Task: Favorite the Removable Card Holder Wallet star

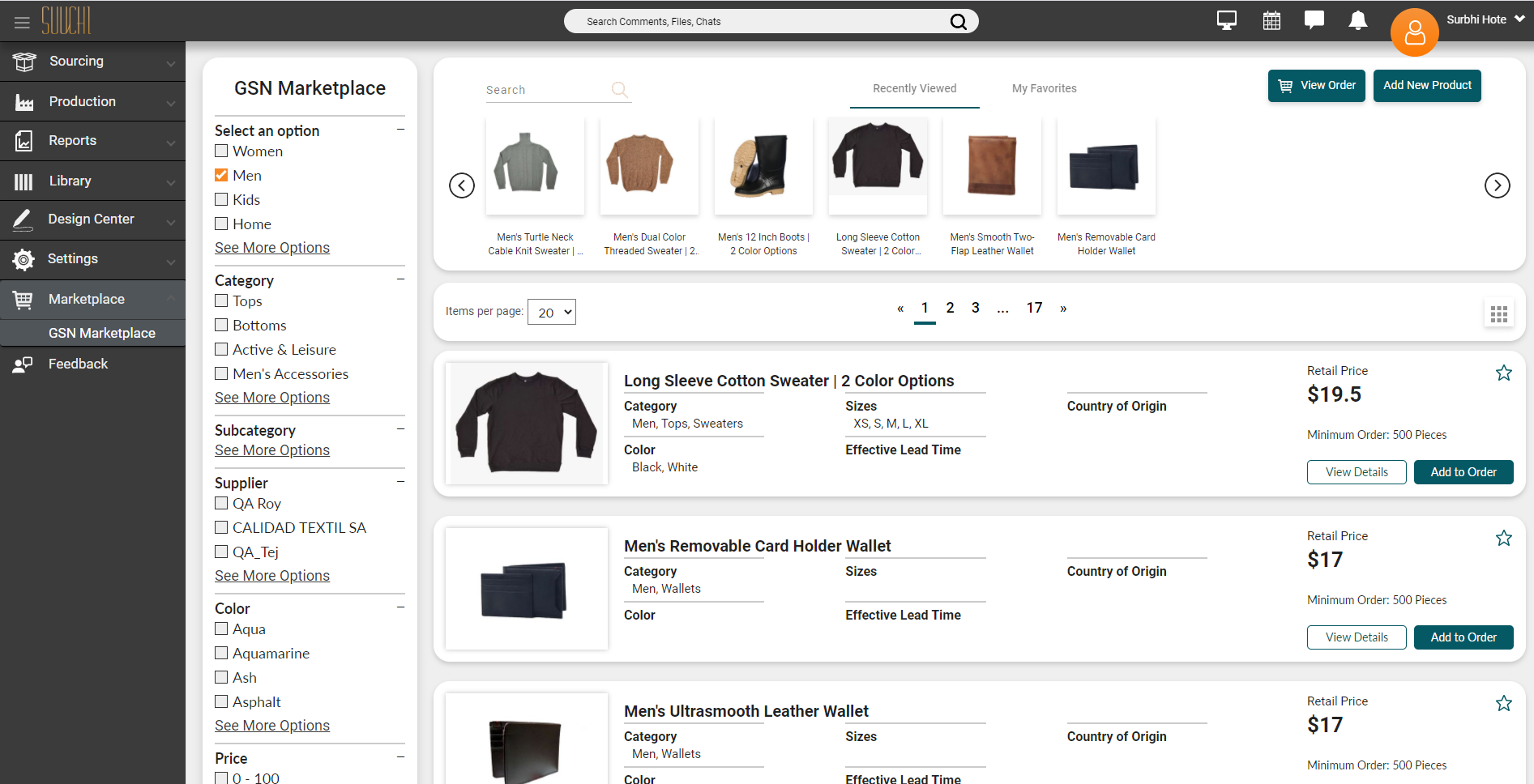Action: click(x=1504, y=538)
